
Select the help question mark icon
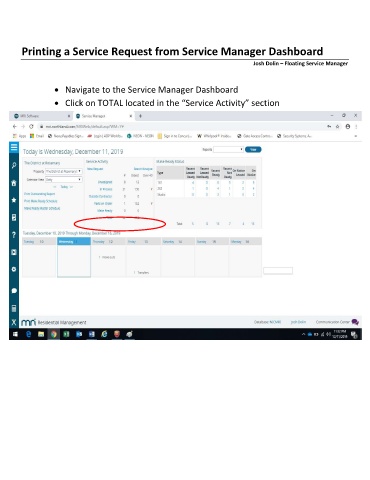[x=14, y=235]
